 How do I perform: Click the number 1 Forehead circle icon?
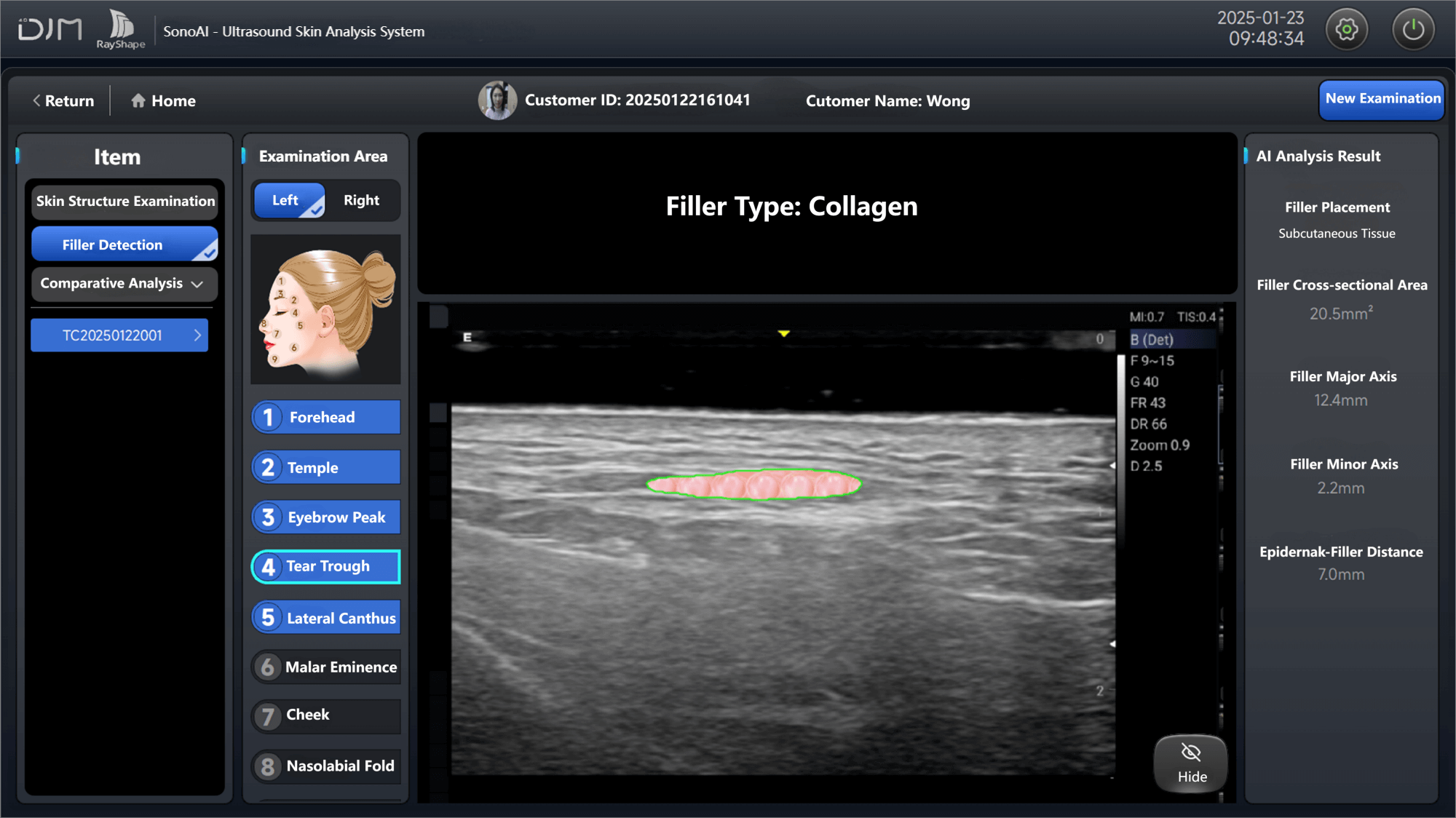268,417
